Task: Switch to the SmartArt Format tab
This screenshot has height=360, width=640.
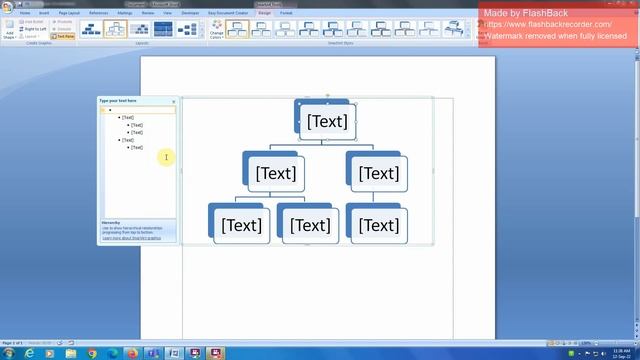Action: (x=286, y=13)
